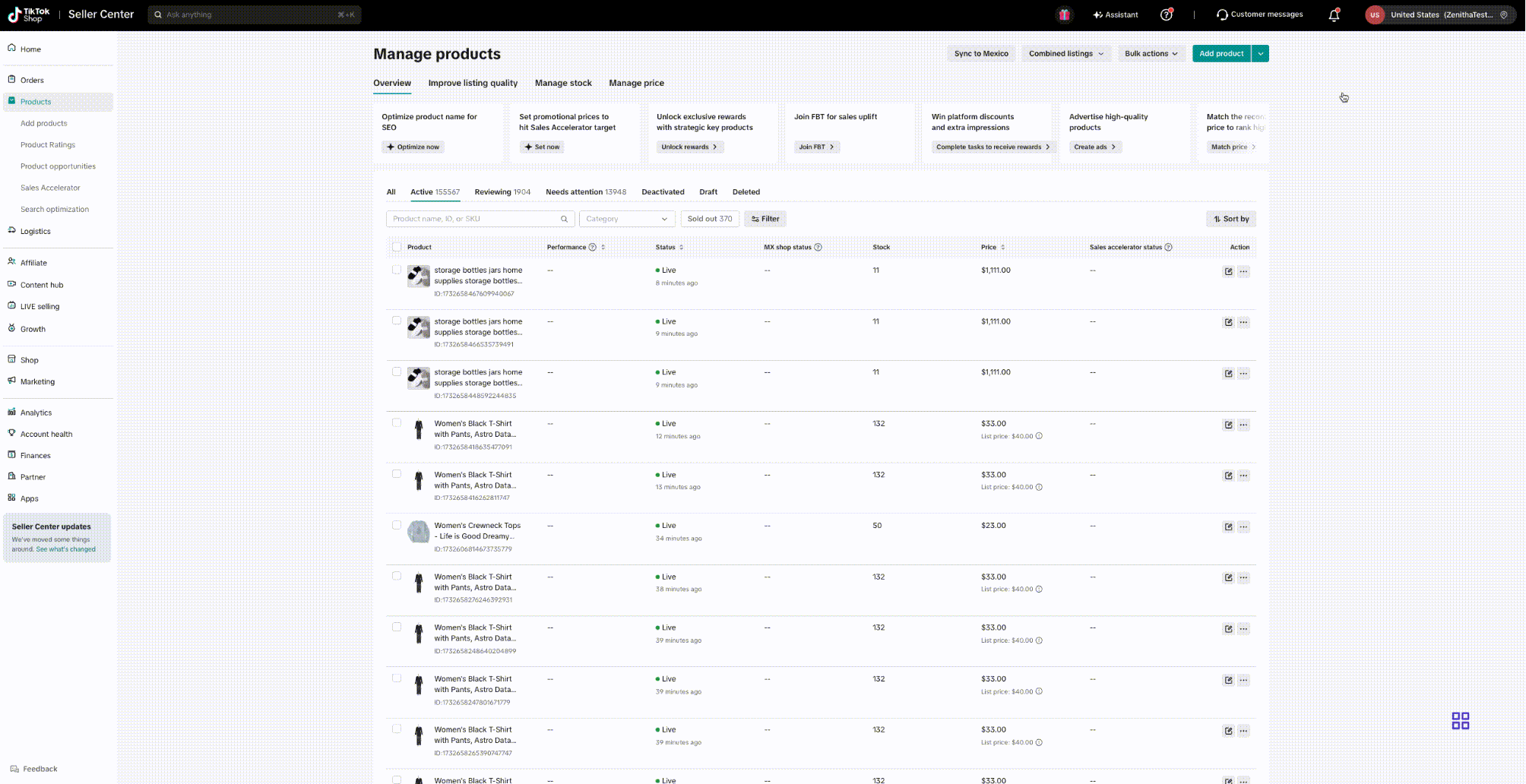Click edit icon for product ID 1732658467609940067
This screenshot has height=784, width=1526.
tap(1228, 271)
